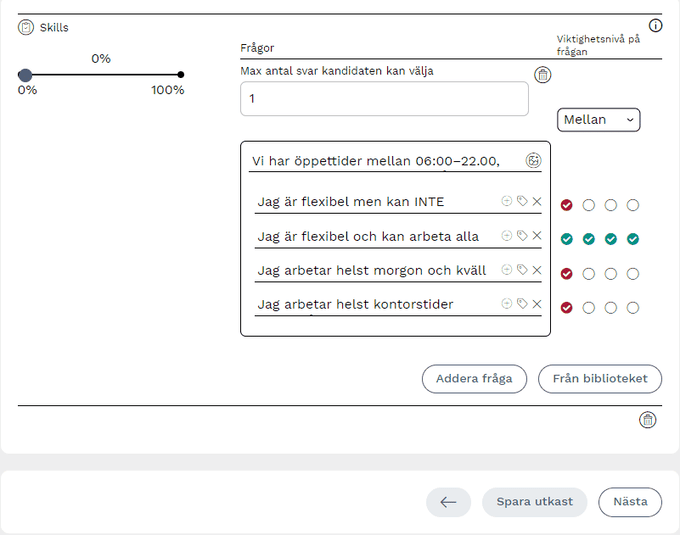Viewport: 680px width, 535px height.
Task: Select third radio for 'Jag arbetar helst morgon och kväll'
Action: [611, 273]
